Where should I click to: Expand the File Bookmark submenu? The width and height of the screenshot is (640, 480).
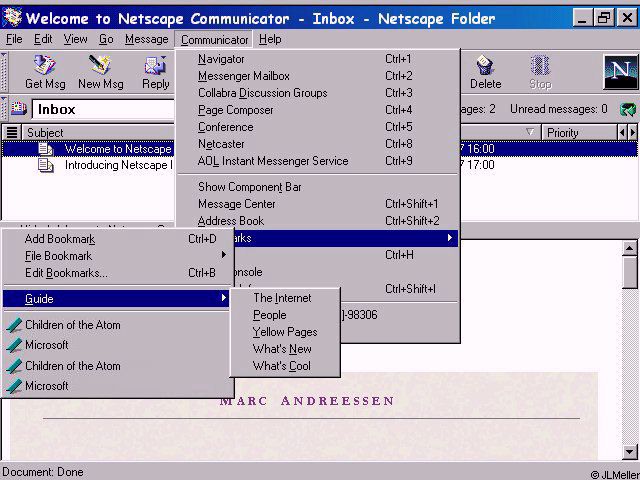pyautogui.click(x=116, y=256)
